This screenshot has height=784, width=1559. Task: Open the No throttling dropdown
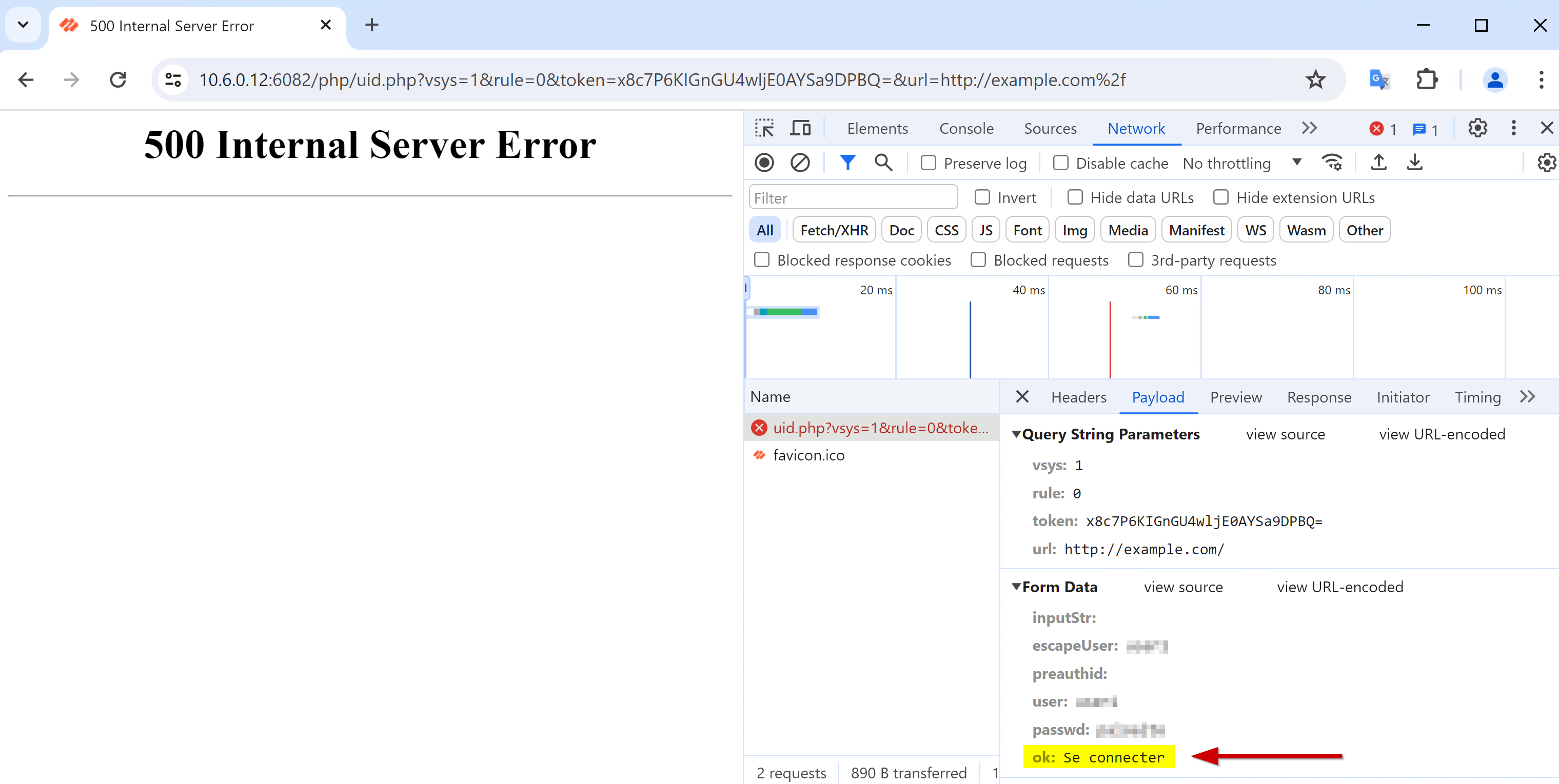click(x=1241, y=164)
